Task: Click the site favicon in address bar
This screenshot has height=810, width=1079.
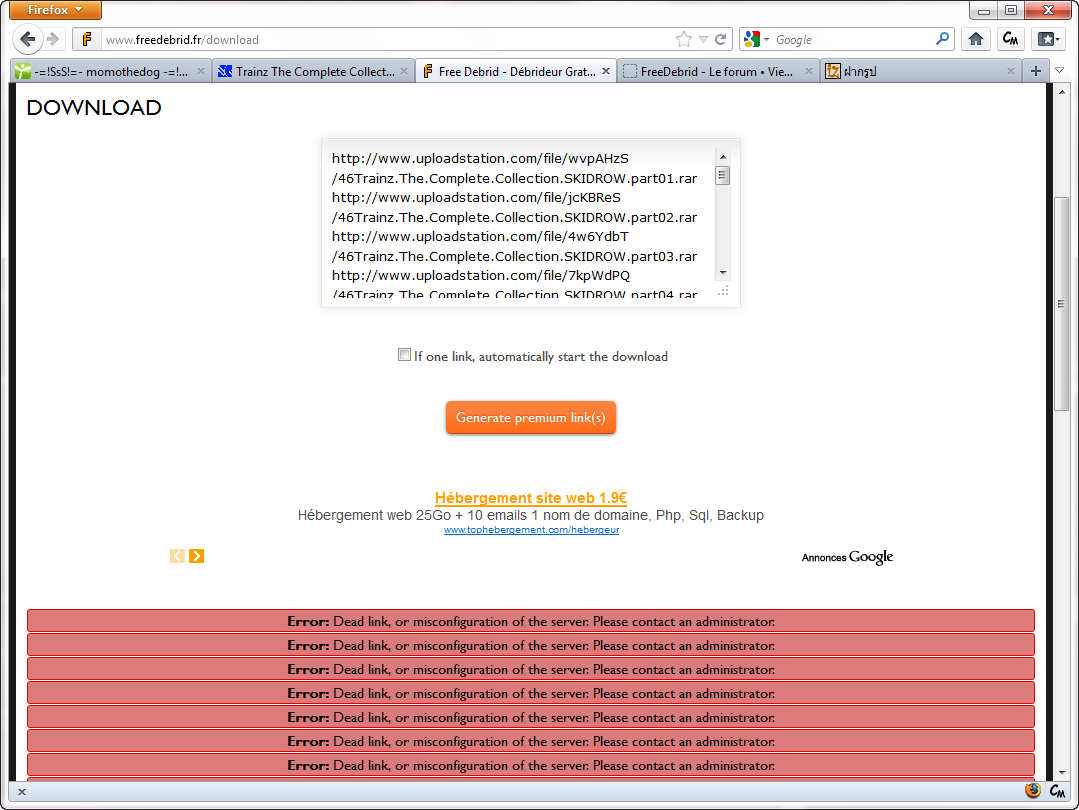Action: [87, 39]
